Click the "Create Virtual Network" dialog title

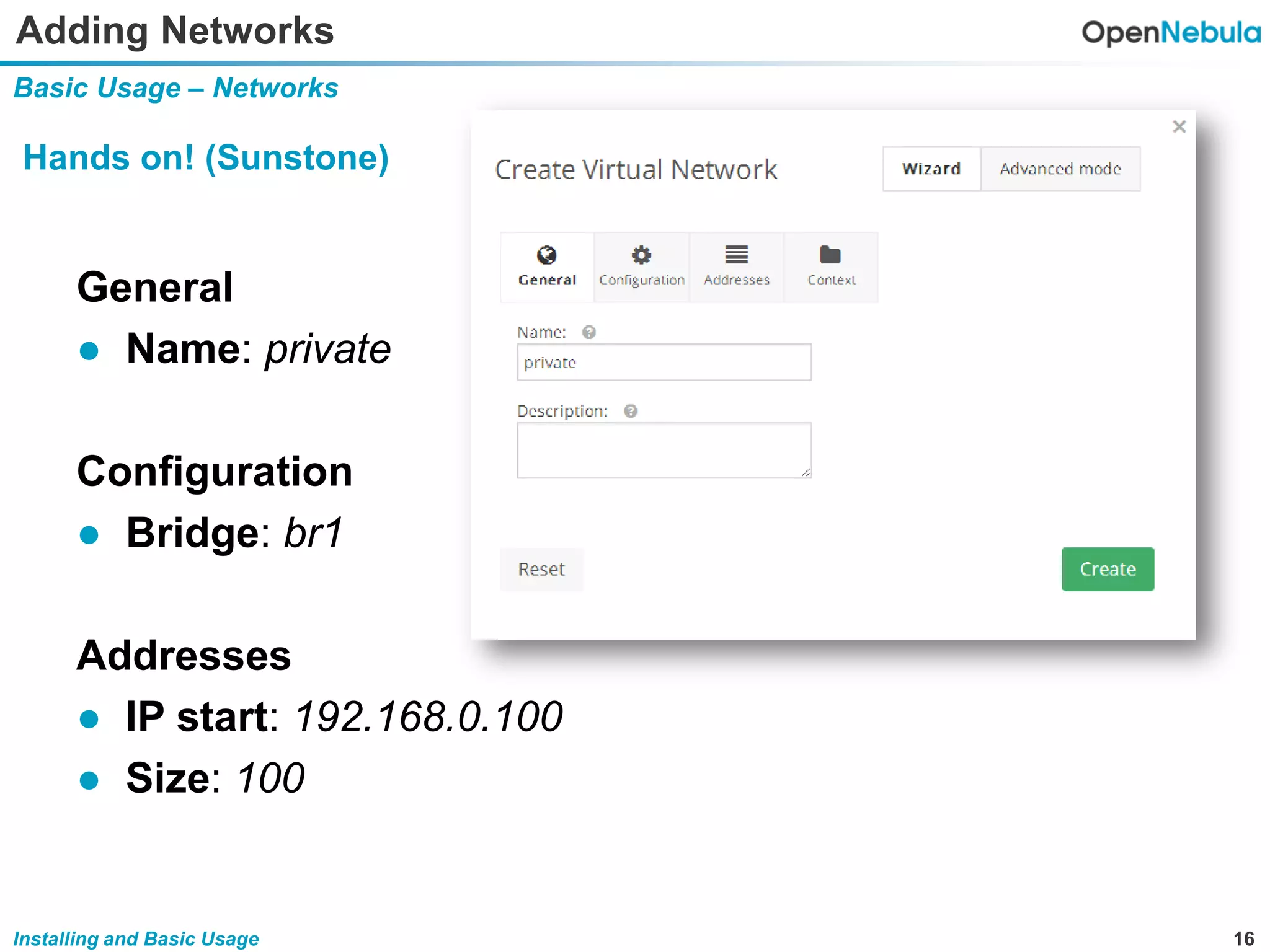pos(636,169)
